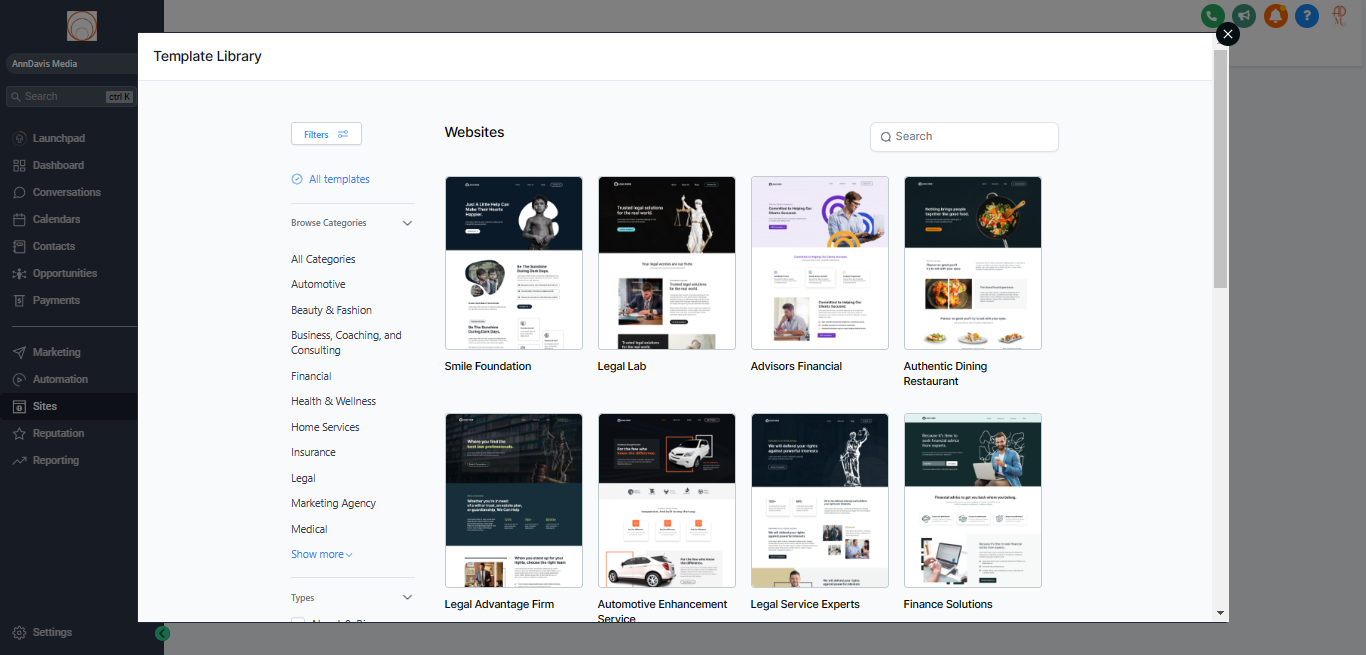This screenshot has height=655, width=1366.
Task: Expand categories with Show more
Action: point(321,555)
